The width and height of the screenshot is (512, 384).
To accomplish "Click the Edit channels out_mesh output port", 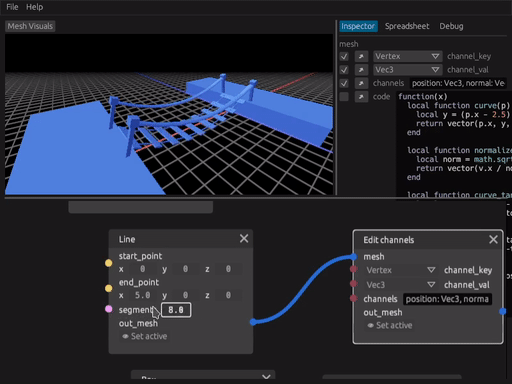I will [503, 311].
